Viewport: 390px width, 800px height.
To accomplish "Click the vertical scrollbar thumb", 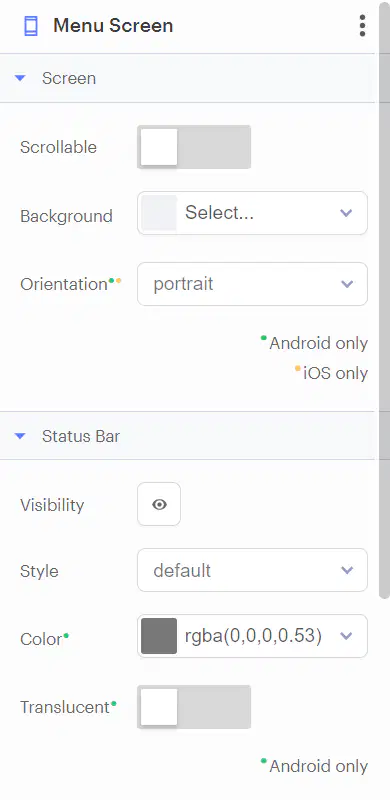I will tap(384, 301).
